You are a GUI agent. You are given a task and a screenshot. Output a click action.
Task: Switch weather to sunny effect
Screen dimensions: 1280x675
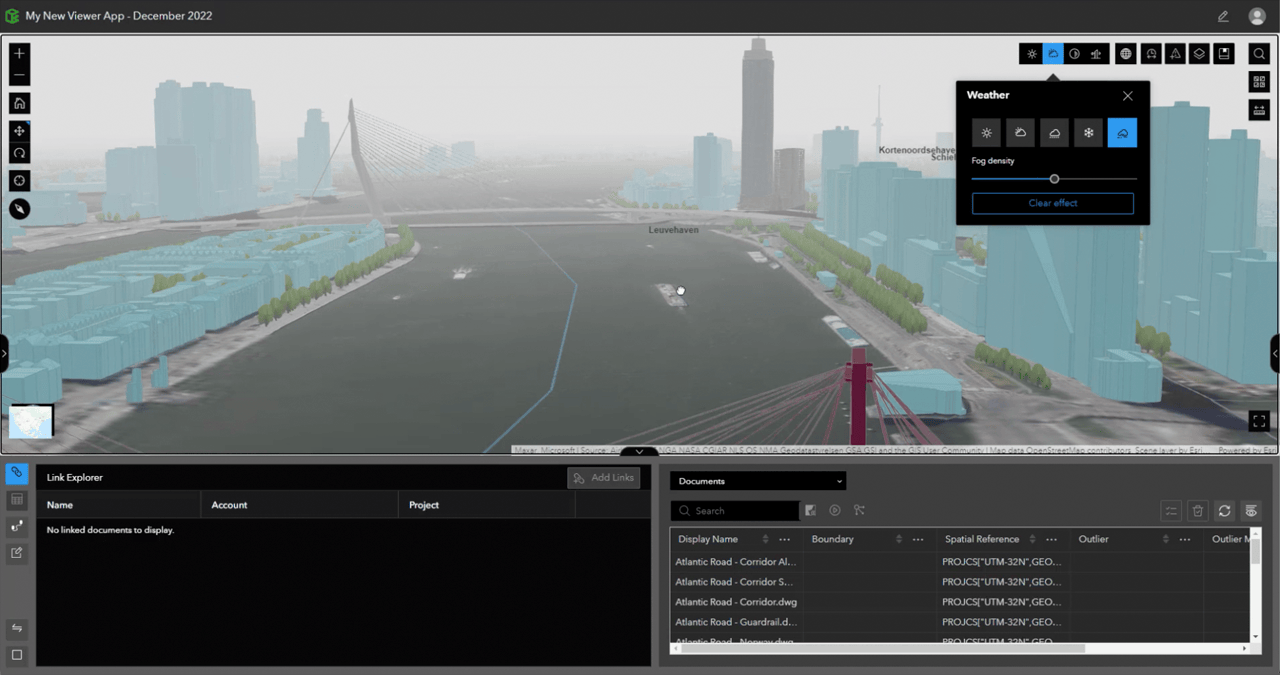click(x=986, y=132)
